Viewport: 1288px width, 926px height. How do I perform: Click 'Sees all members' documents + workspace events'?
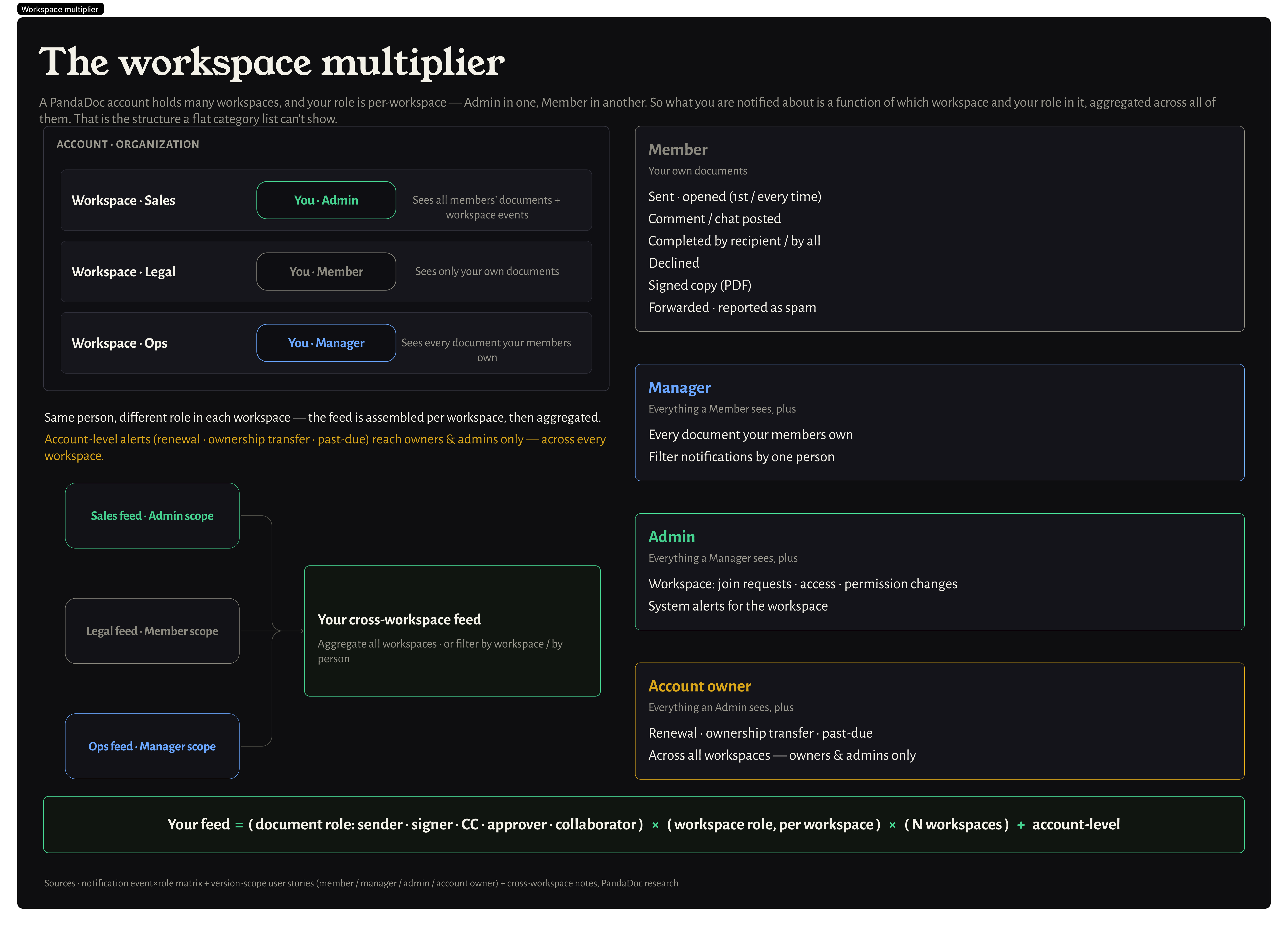(487, 207)
